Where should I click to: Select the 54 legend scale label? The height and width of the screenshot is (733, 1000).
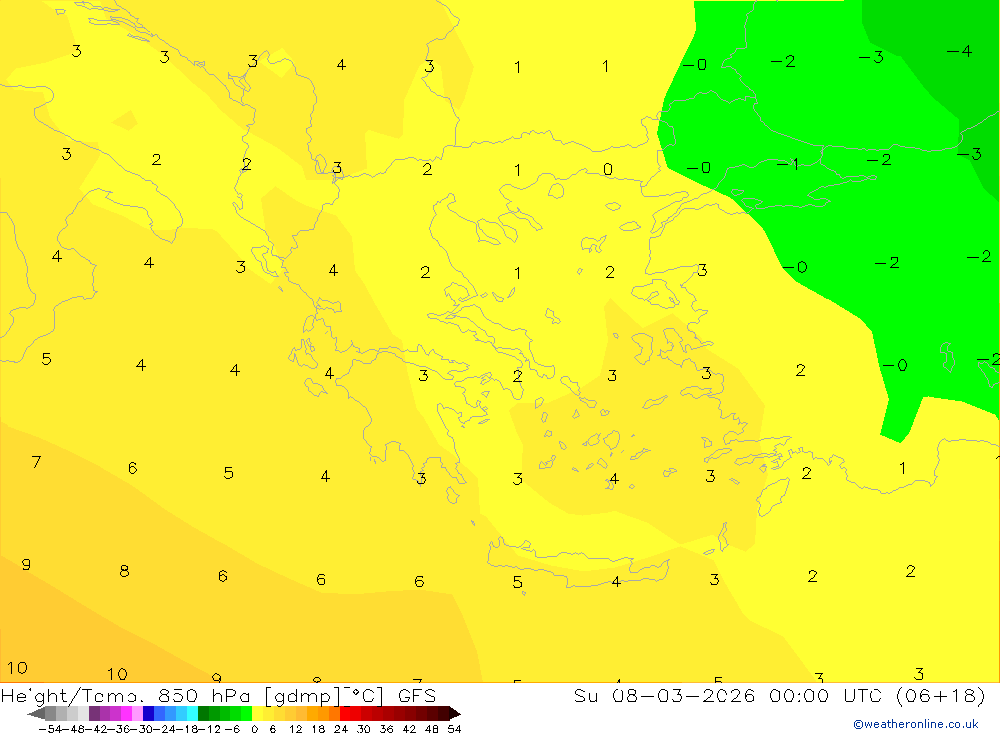click(x=454, y=729)
